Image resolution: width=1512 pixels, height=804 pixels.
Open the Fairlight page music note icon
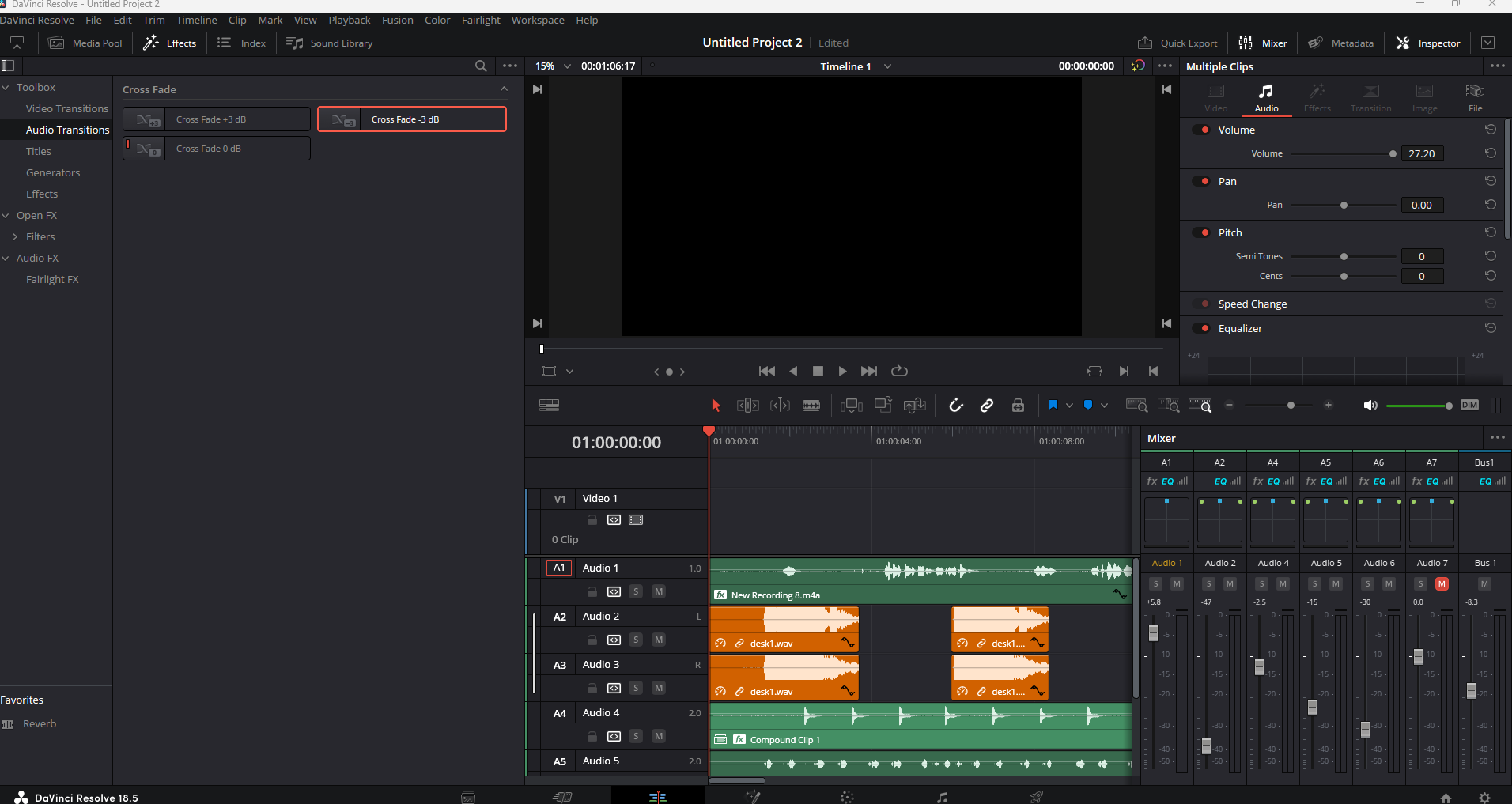[942, 797]
